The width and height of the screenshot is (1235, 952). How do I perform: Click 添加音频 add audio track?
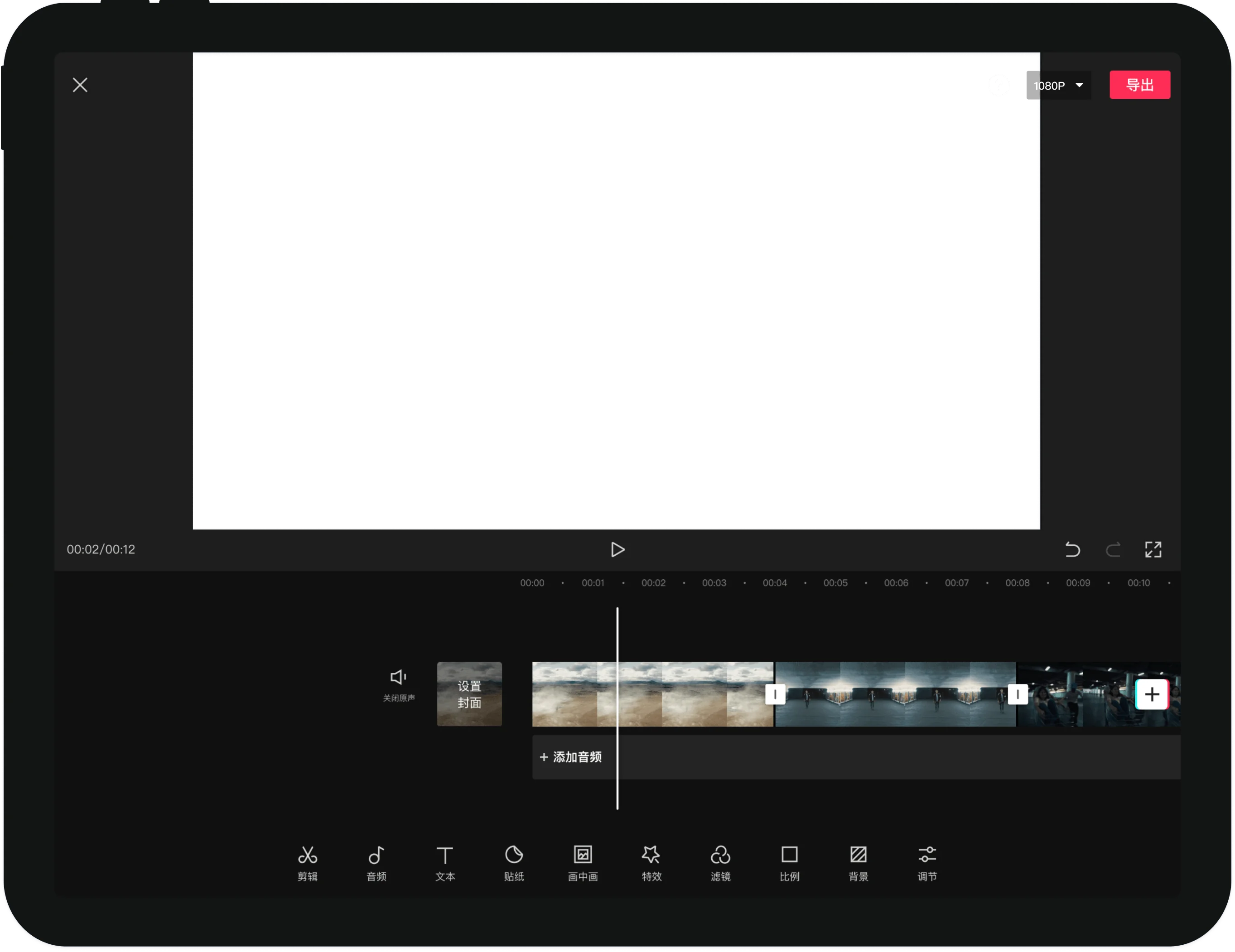coord(571,757)
